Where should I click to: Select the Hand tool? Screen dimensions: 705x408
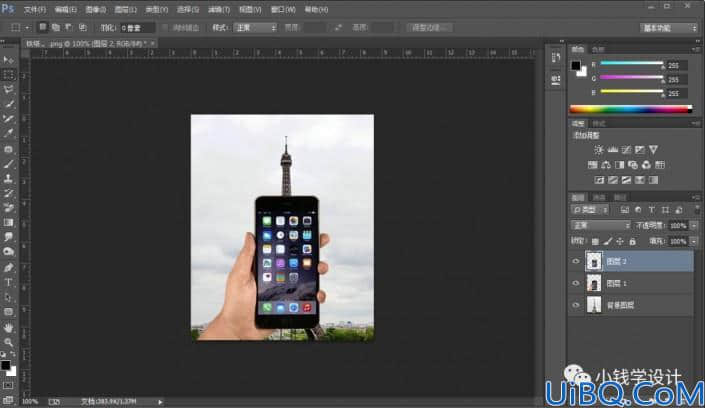(8, 327)
